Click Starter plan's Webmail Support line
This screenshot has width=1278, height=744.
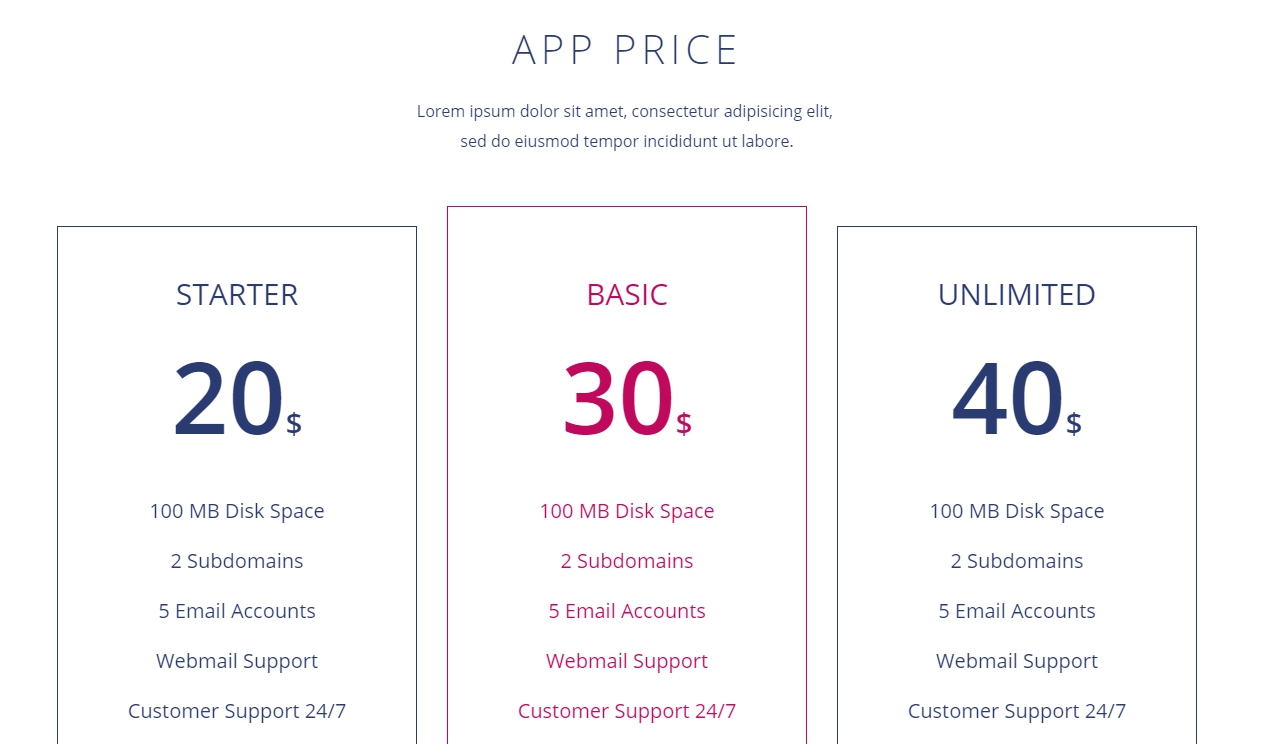pos(237,661)
